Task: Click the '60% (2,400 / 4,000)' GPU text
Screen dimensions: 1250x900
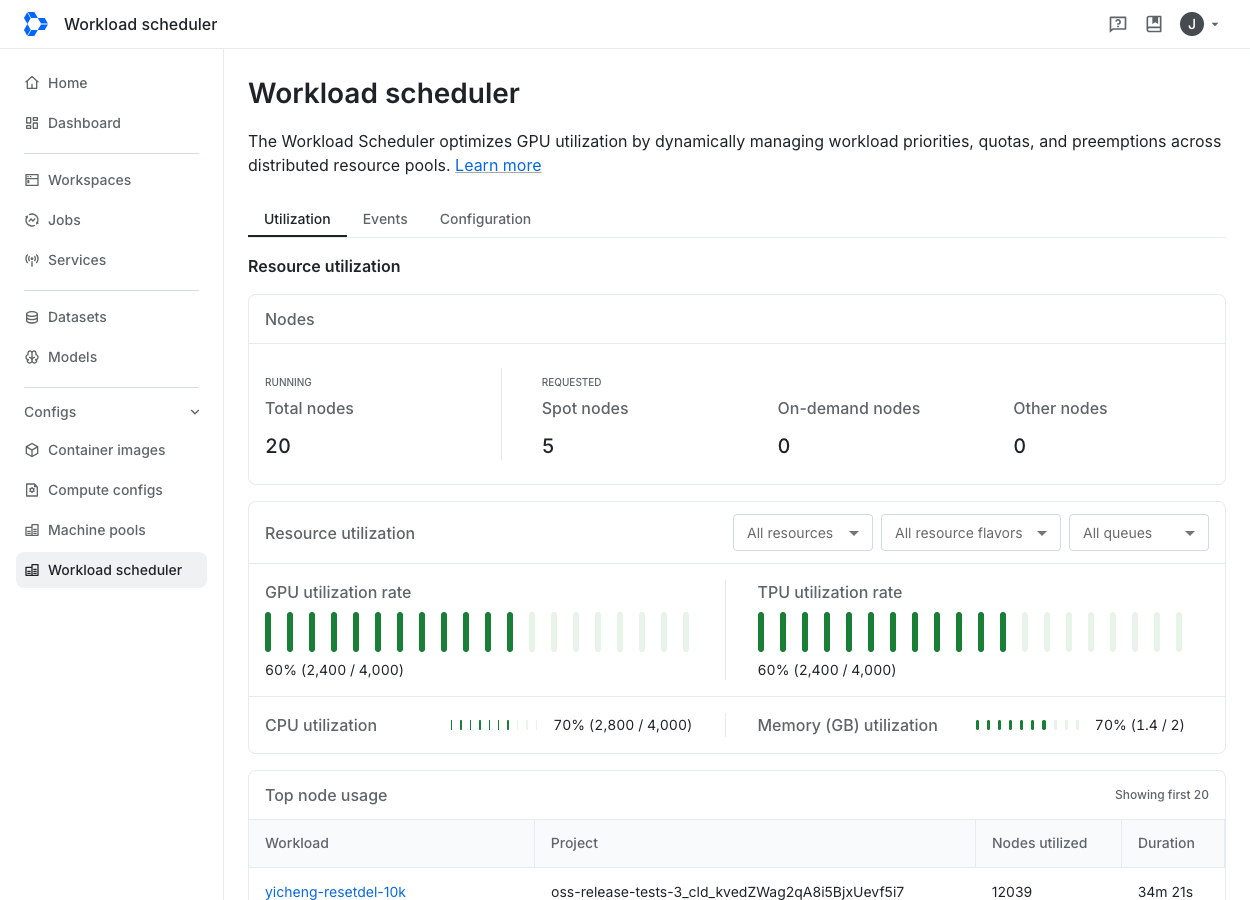Action: (334, 670)
